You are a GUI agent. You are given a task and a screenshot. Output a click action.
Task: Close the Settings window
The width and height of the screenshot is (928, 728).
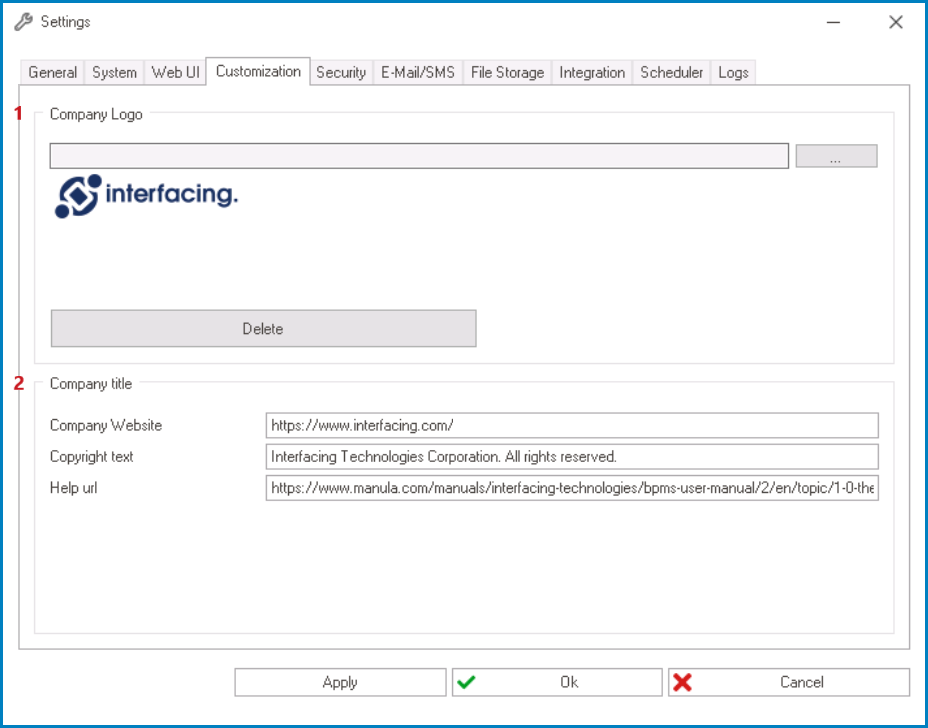895,22
